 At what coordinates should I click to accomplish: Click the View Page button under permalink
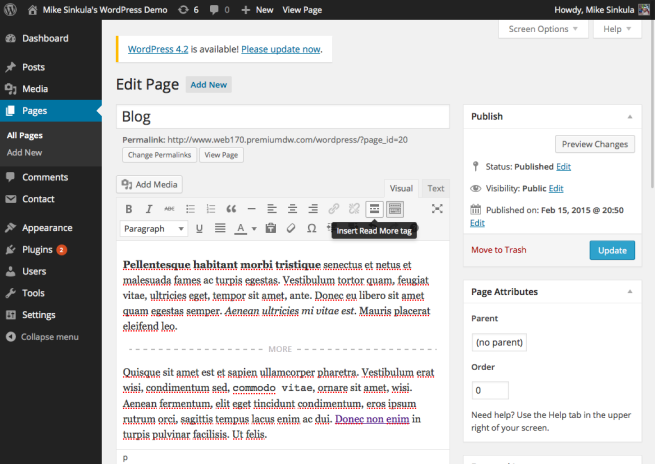[221, 155]
